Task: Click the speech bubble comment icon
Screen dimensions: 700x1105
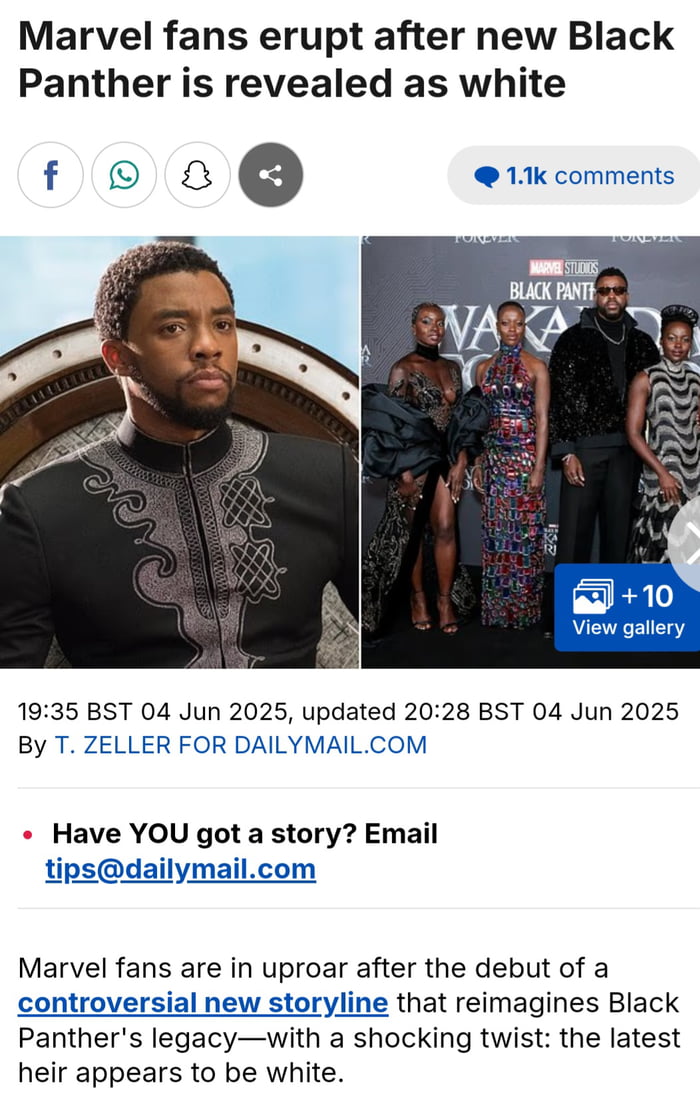Action: coord(486,176)
